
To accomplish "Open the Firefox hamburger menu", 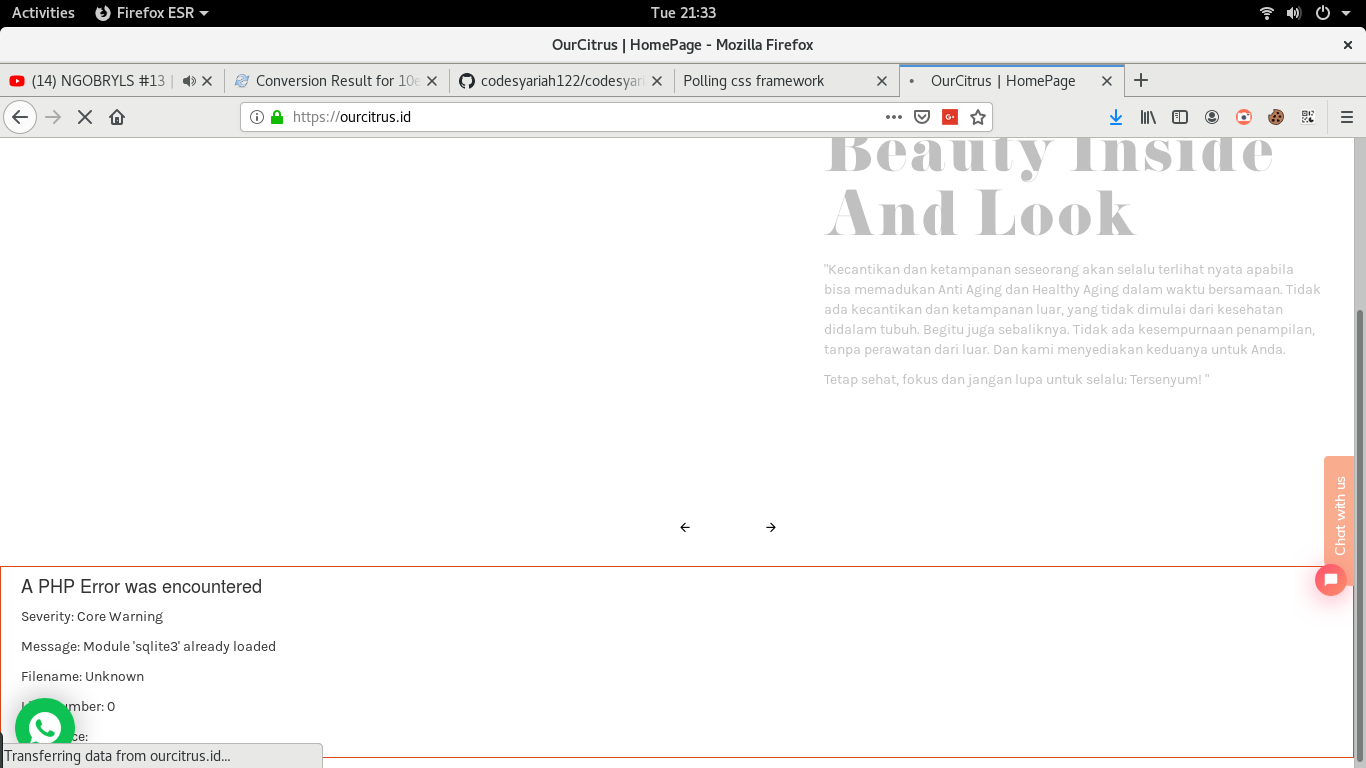I will [1347, 117].
